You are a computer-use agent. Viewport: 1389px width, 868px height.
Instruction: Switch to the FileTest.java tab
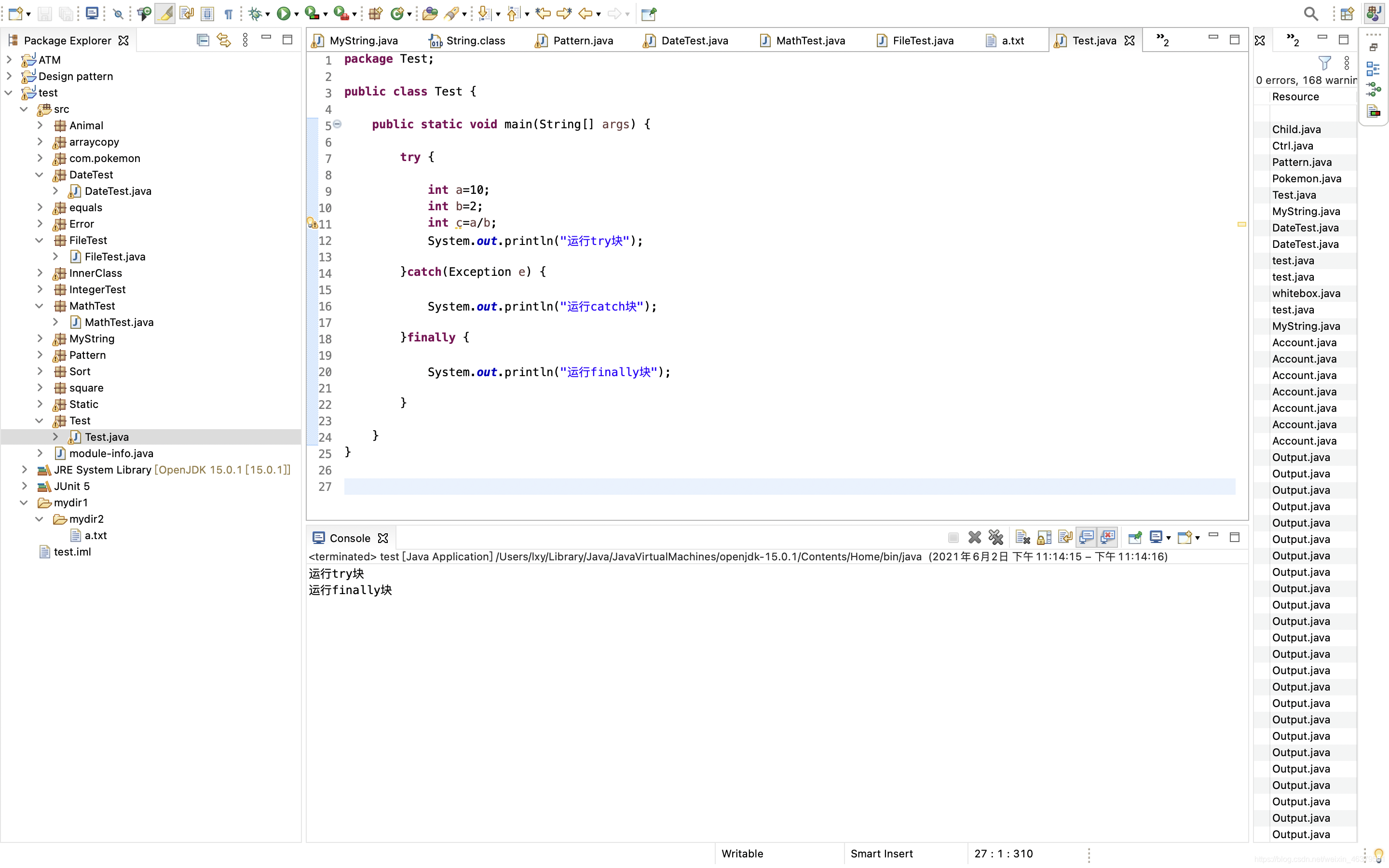point(922,40)
